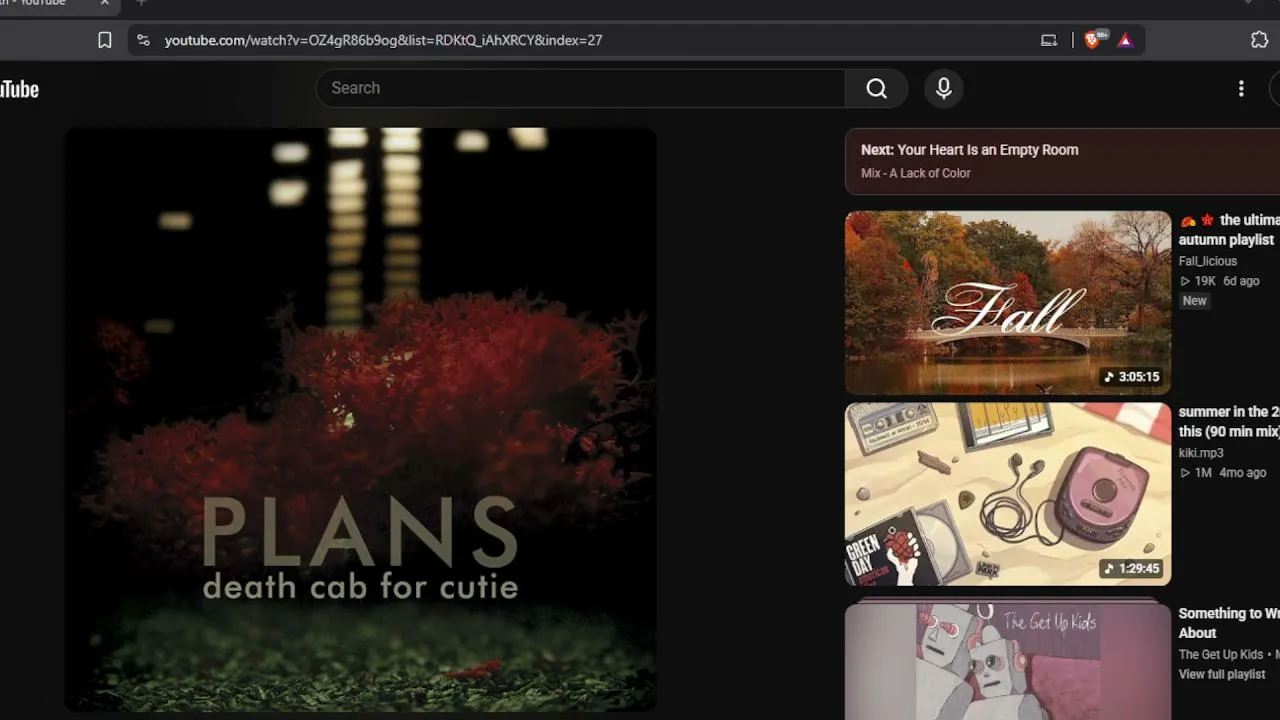Open the Brave Rewards triangle icon

(x=1125, y=40)
